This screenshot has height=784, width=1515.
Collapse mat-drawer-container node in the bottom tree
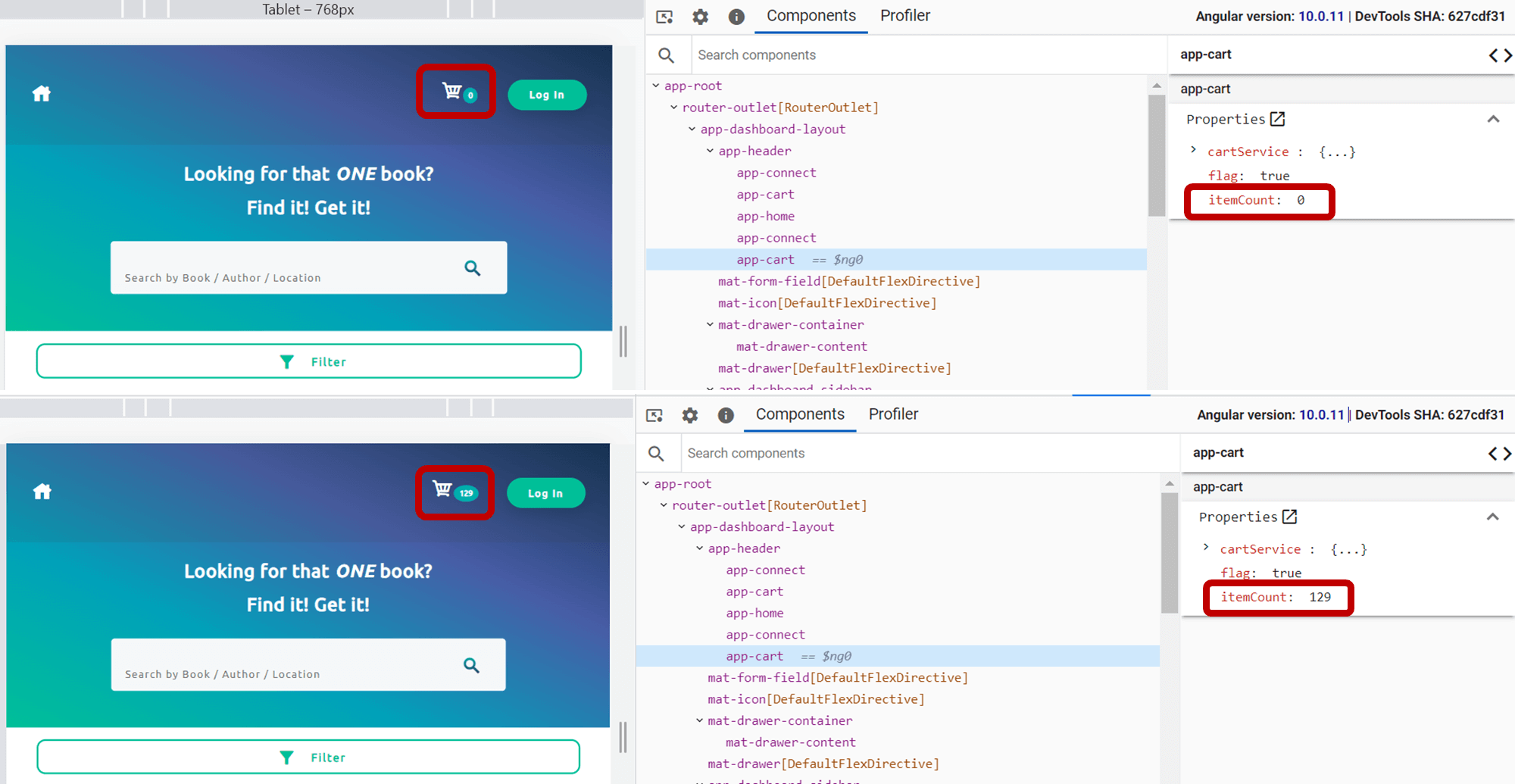tap(699, 720)
